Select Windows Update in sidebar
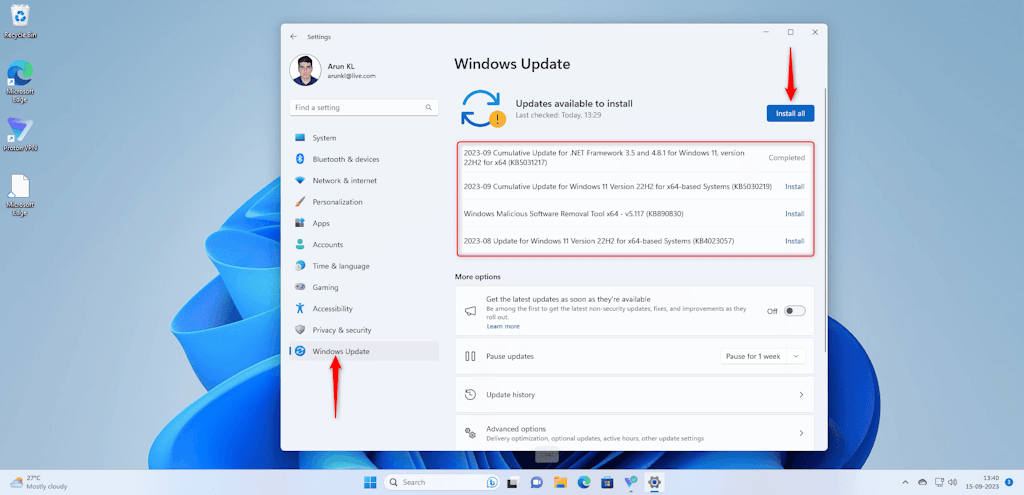The height and width of the screenshot is (495, 1024). pos(364,351)
